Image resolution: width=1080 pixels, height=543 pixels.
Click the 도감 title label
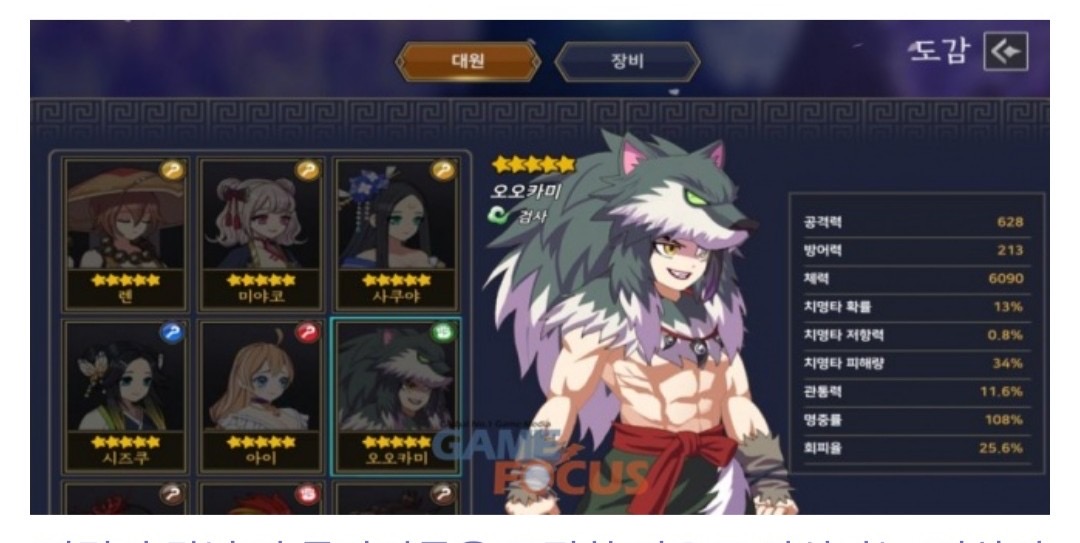coord(940,51)
